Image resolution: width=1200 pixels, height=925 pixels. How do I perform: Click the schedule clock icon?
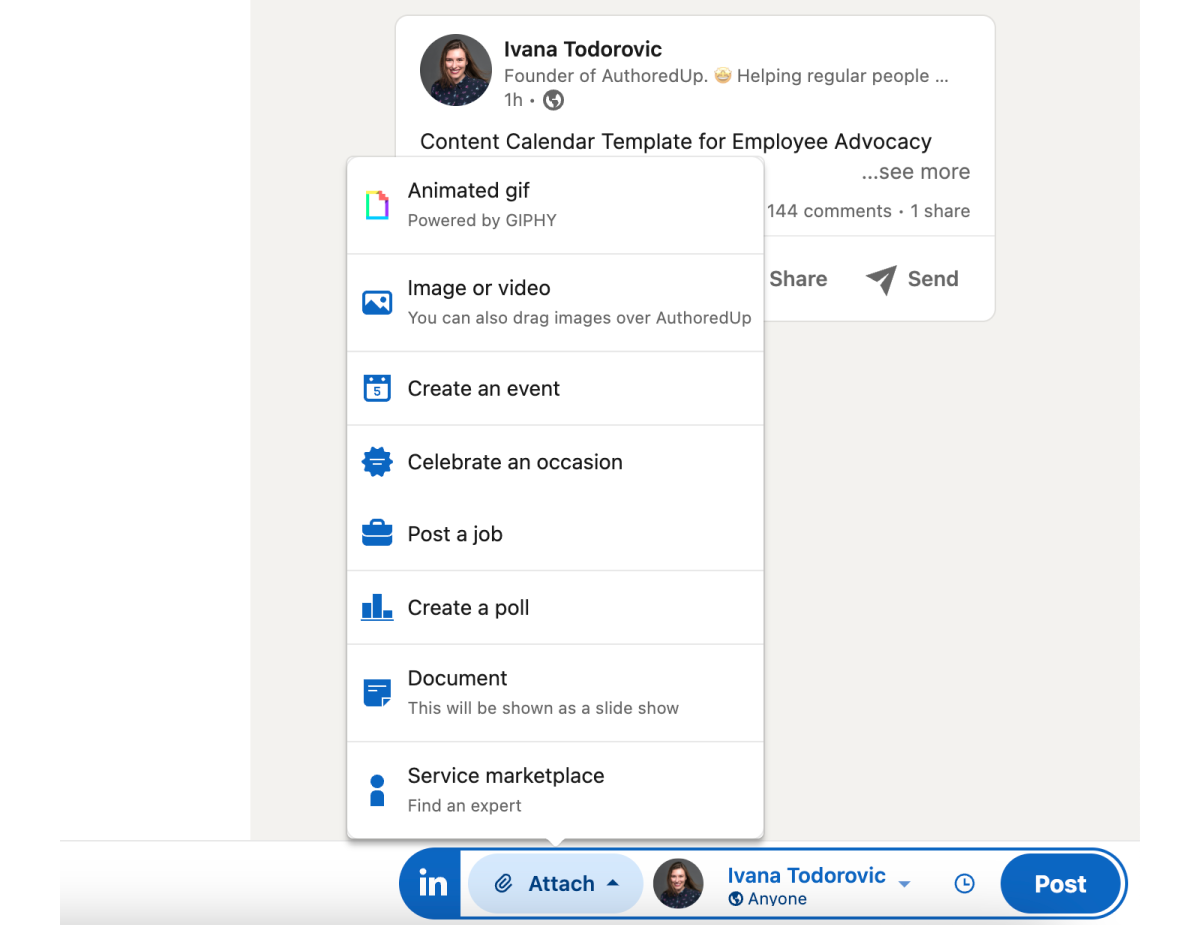964,884
